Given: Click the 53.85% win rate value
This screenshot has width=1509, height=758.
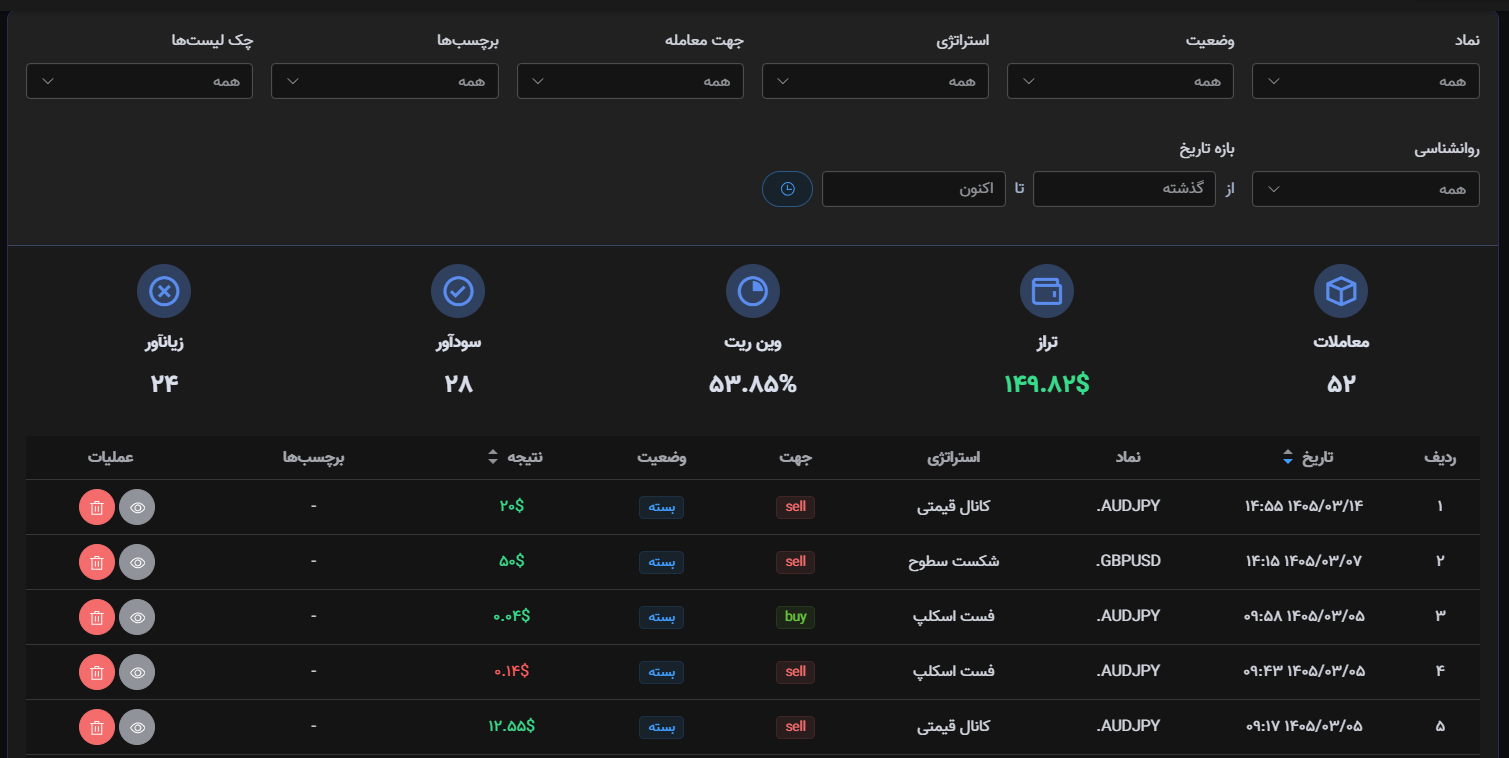Looking at the screenshot, I should [752, 383].
